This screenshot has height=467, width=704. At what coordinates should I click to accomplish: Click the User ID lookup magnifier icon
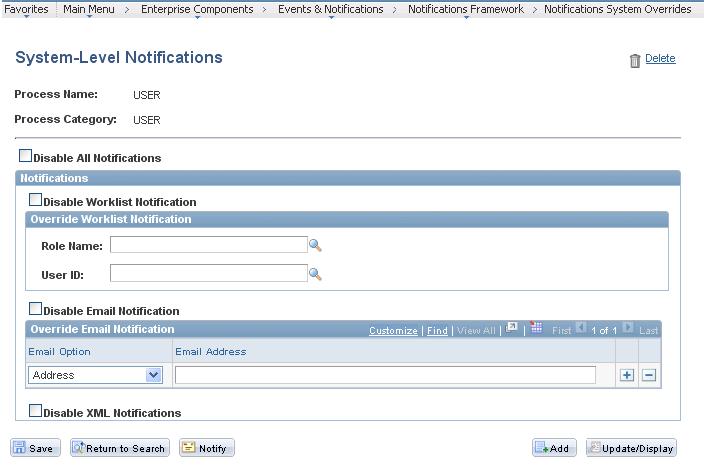315,274
